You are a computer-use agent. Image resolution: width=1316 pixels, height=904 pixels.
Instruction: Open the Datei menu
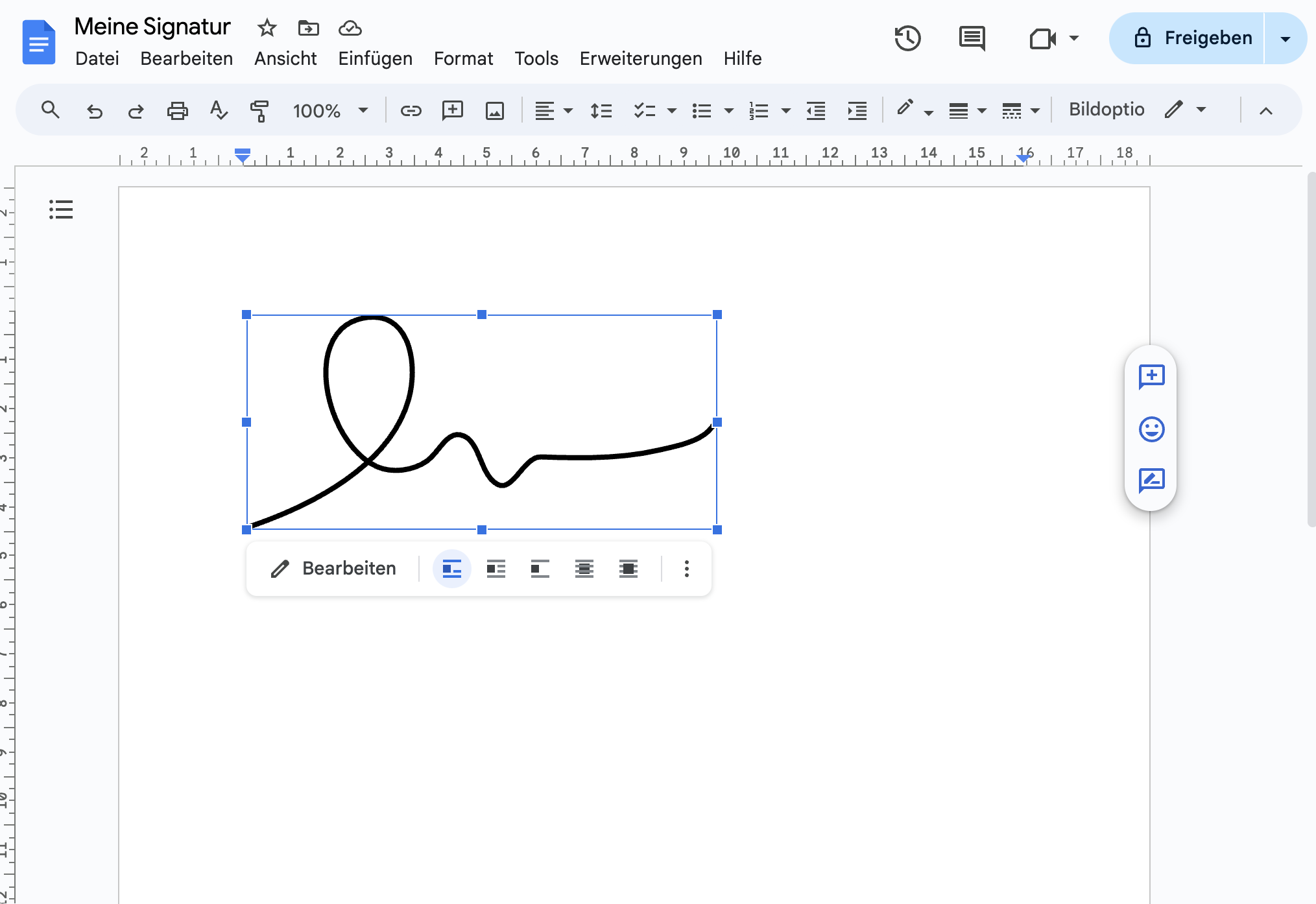(97, 58)
